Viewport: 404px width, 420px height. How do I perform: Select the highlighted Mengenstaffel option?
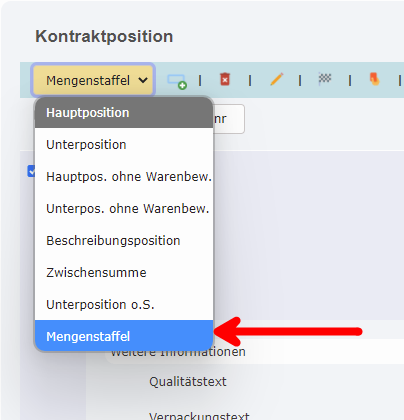click(x=124, y=336)
